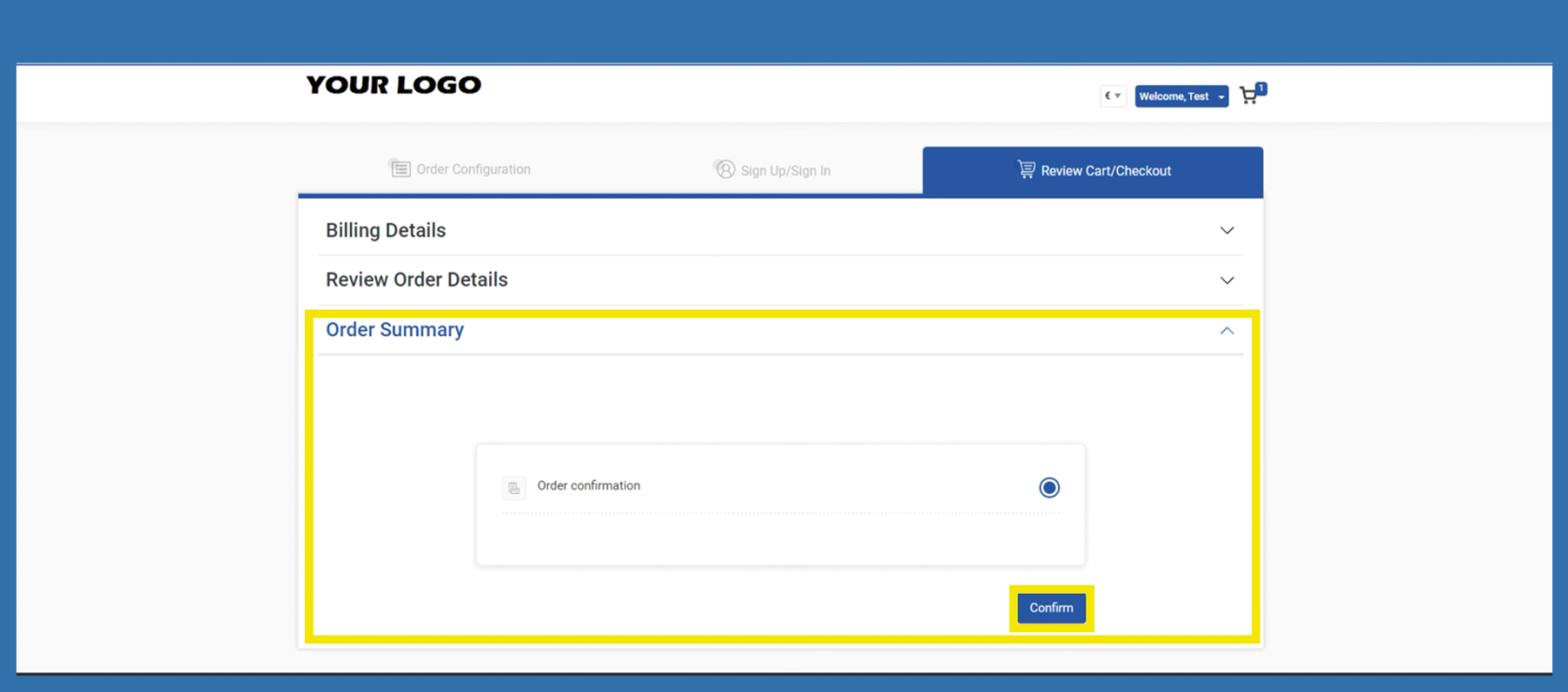Click the Order Configuration list icon
This screenshot has height=692, width=1568.
tap(399, 169)
